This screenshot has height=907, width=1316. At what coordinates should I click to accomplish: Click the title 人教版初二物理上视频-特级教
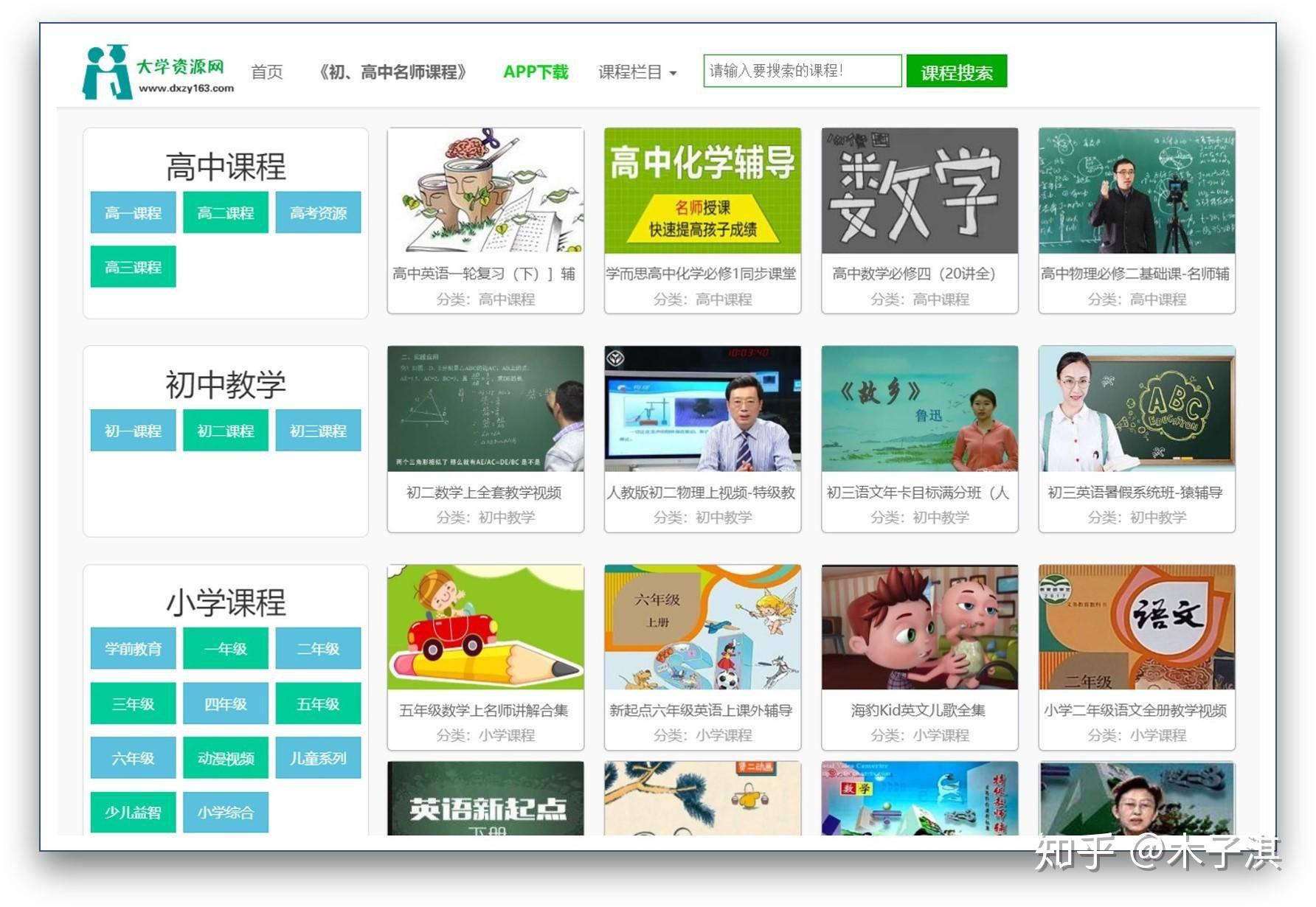(x=701, y=493)
